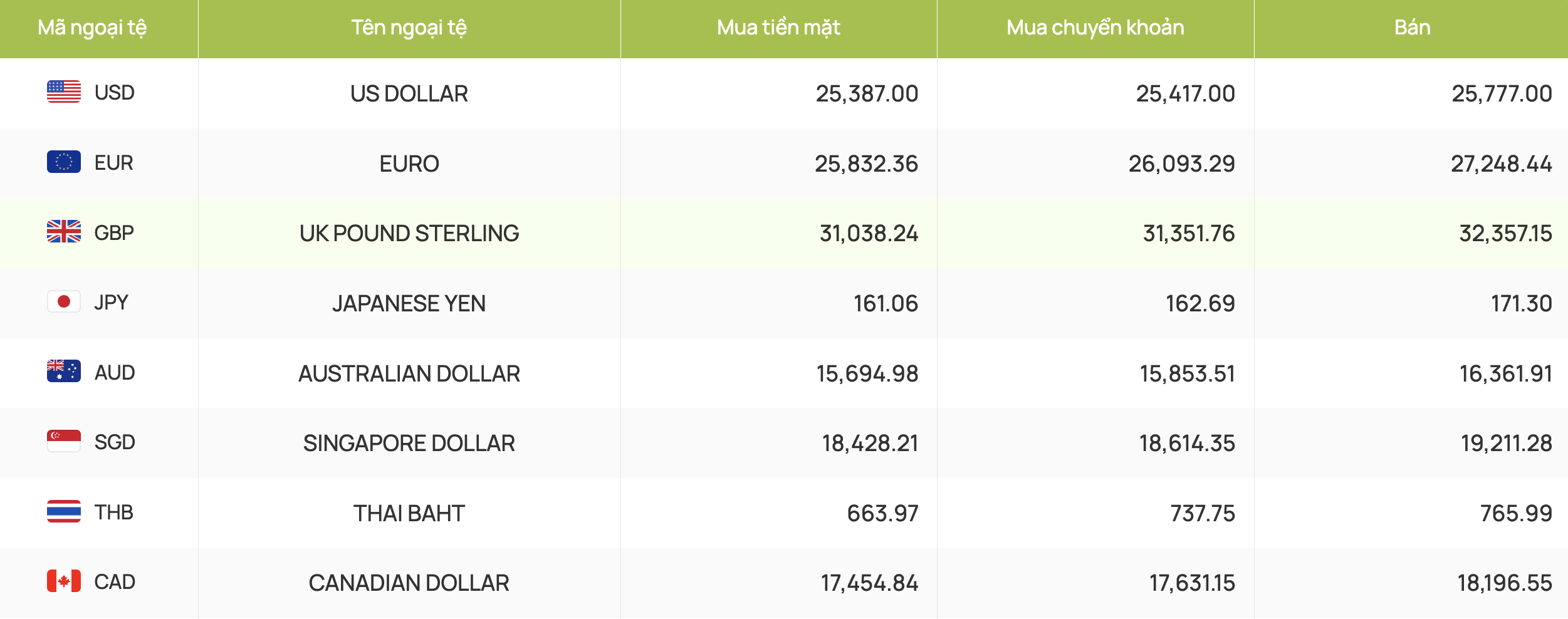
Task: Click the European Union flag icon
Action: (64, 162)
